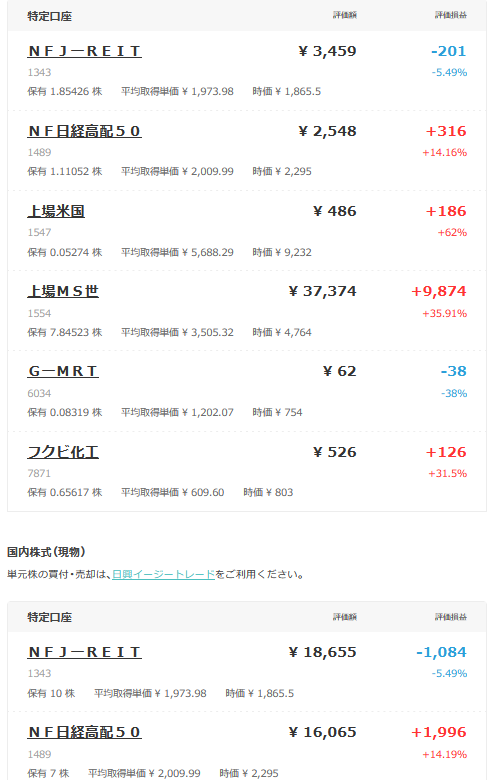This screenshot has width=495, height=780.
Task: Open NF日経高配50 link holding 7 株
Action: [x=84, y=732]
